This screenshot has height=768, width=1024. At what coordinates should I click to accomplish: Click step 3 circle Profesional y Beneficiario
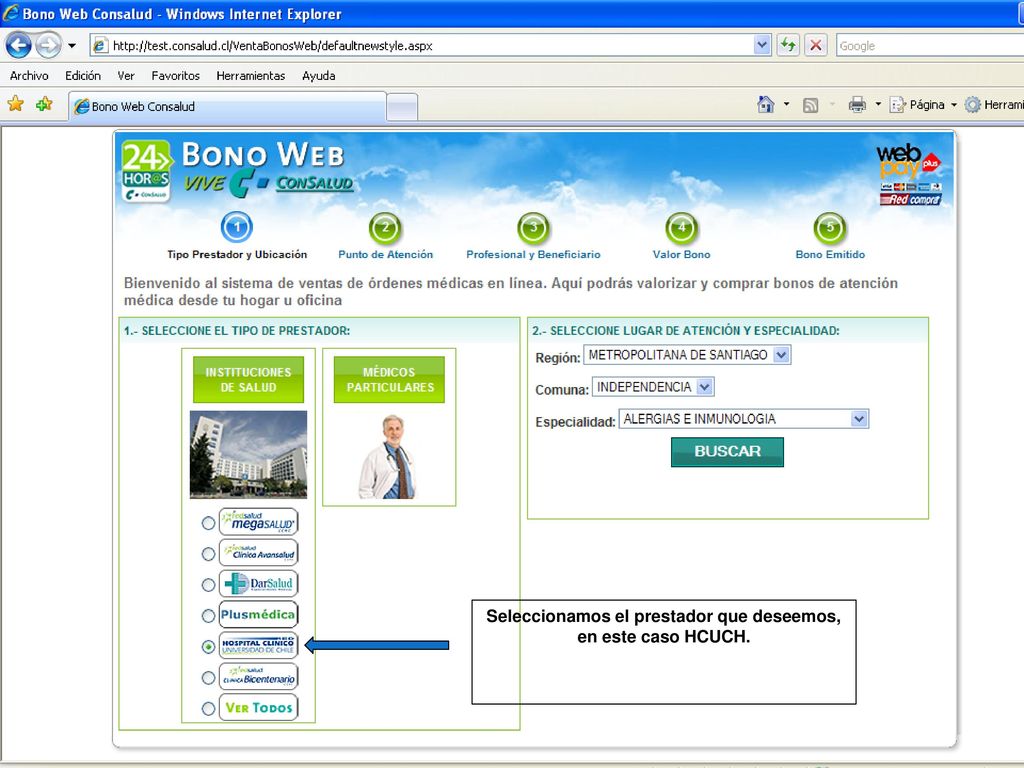tap(534, 228)
